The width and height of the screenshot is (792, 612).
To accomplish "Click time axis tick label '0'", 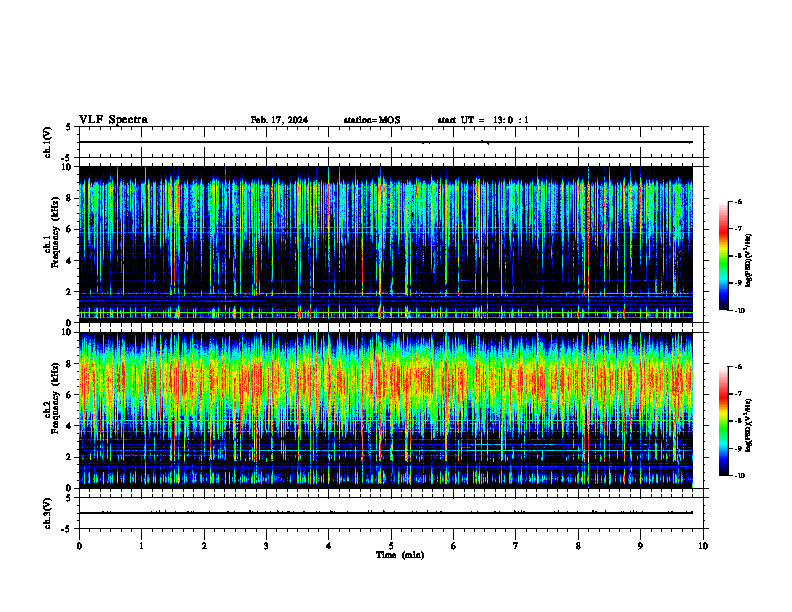I will click(x=79, y=546).
